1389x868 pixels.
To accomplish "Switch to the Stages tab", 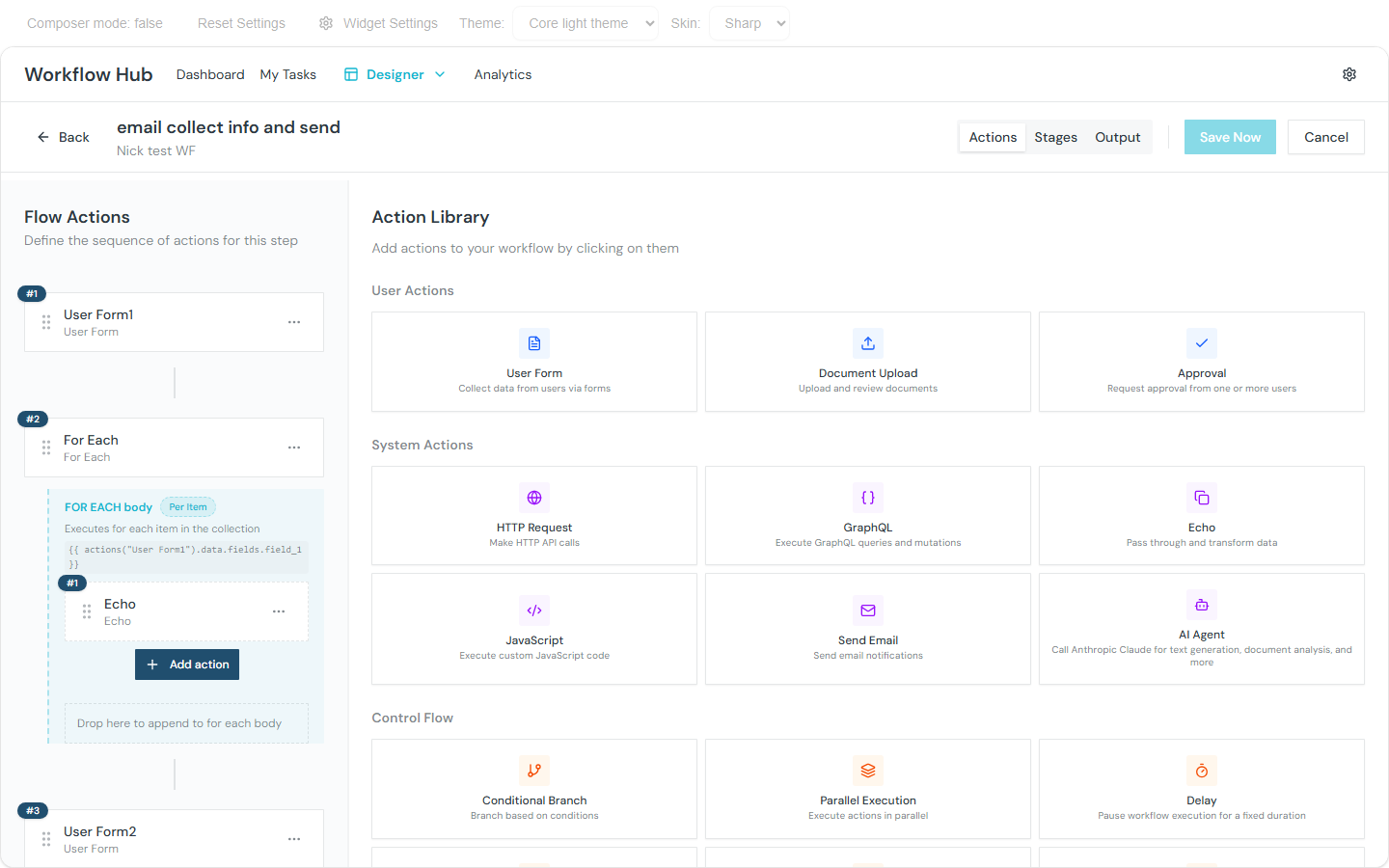I will point(1056,137).
